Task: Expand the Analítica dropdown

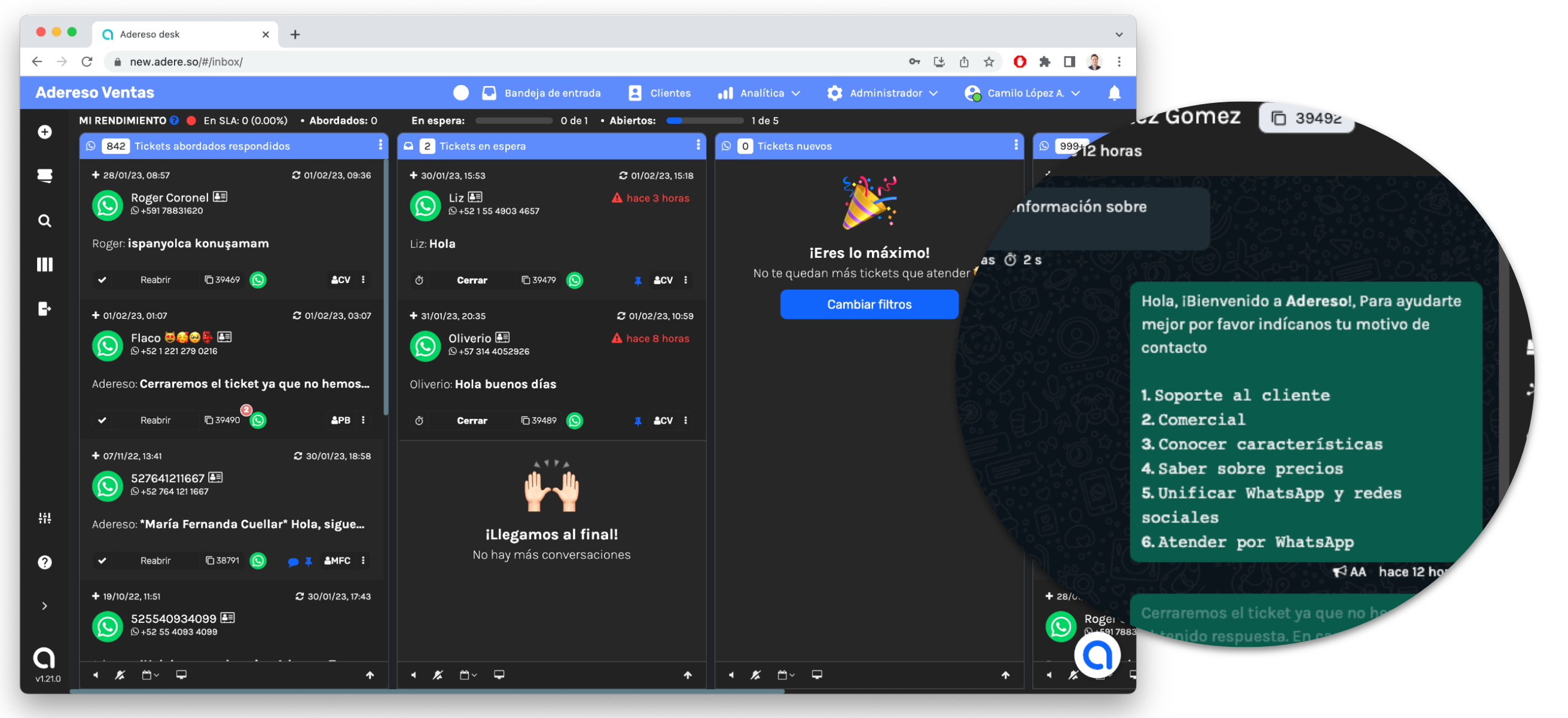Action: point(759,93)
